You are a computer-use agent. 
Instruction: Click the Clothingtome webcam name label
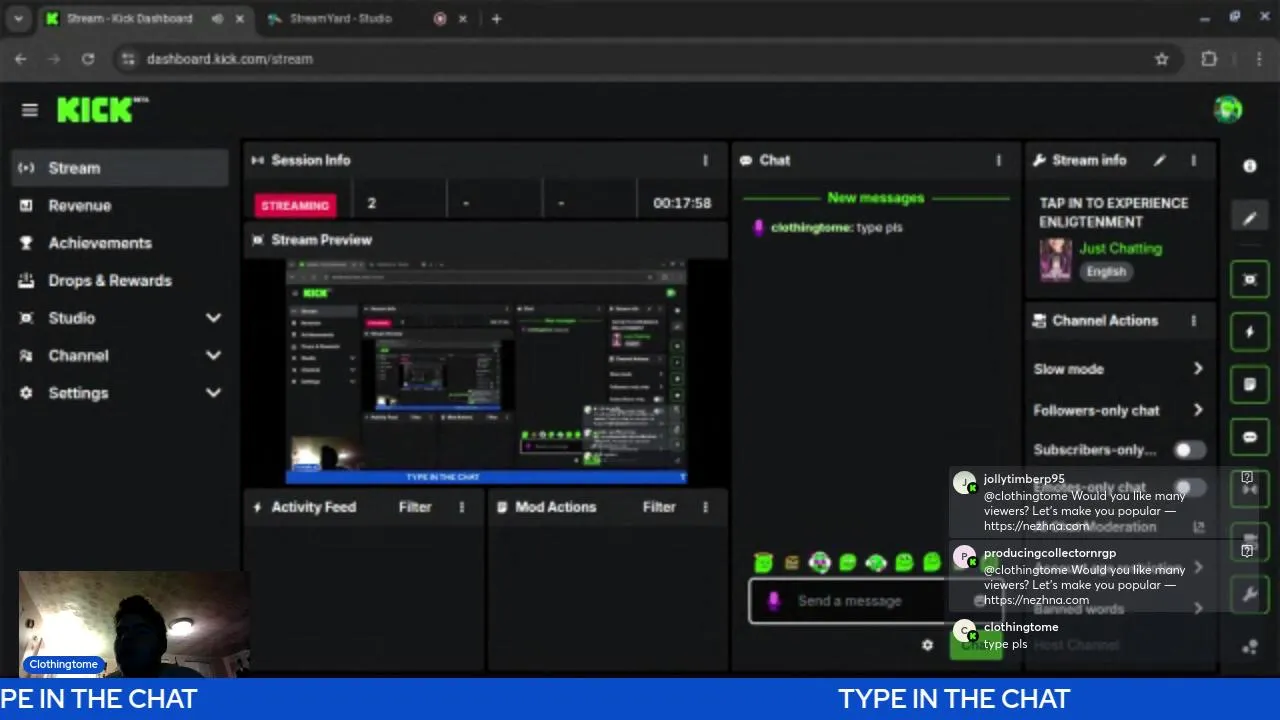tap(63, 664)
